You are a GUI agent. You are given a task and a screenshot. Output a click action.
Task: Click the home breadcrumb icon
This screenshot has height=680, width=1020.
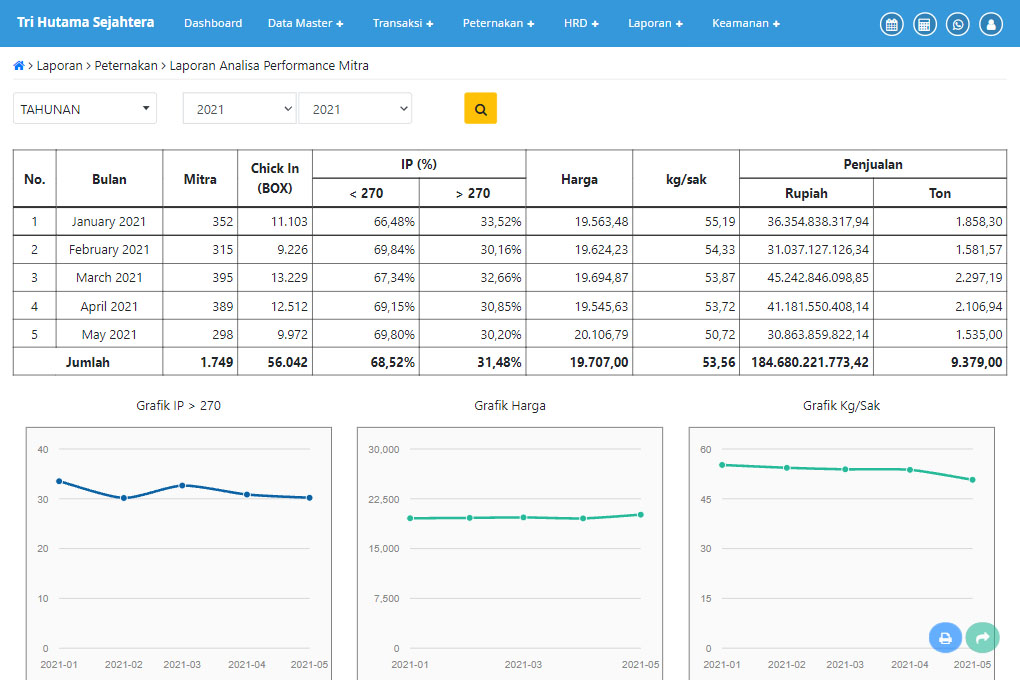[x=19, y=66]
